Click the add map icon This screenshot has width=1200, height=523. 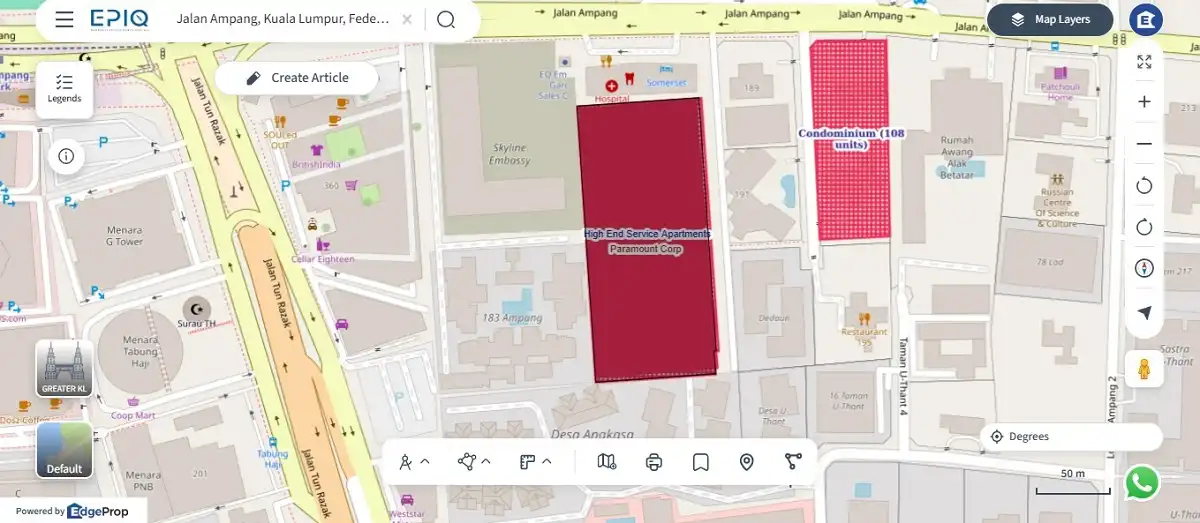click(607, 461)
